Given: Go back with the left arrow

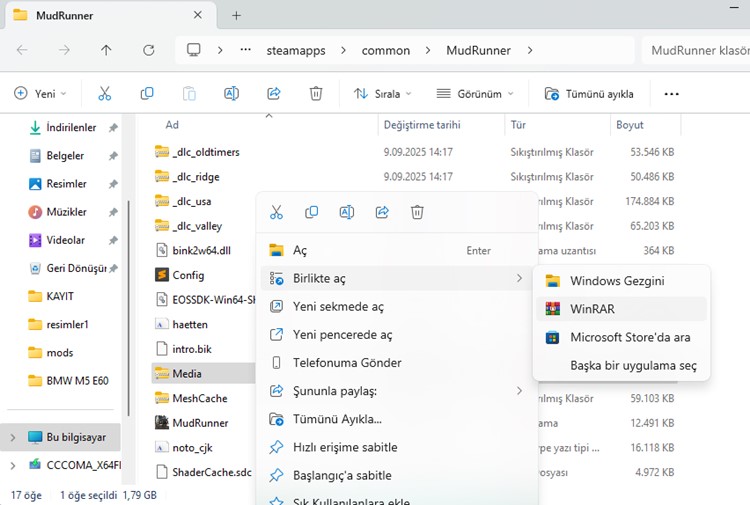Looking at the screenshot, I should click(x=22, y=50).
